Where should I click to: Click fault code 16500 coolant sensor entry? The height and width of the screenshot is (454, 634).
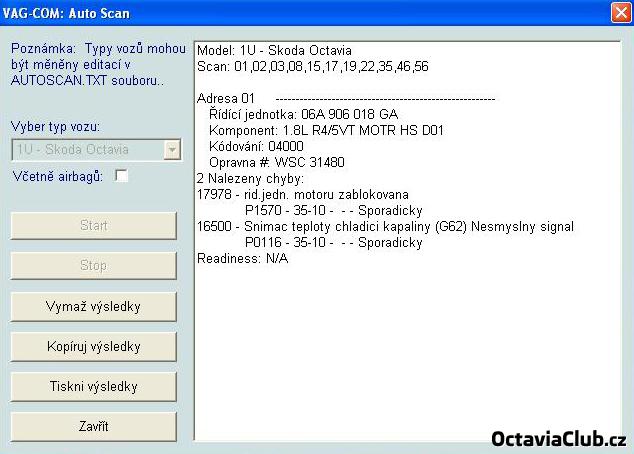point(385,227)
